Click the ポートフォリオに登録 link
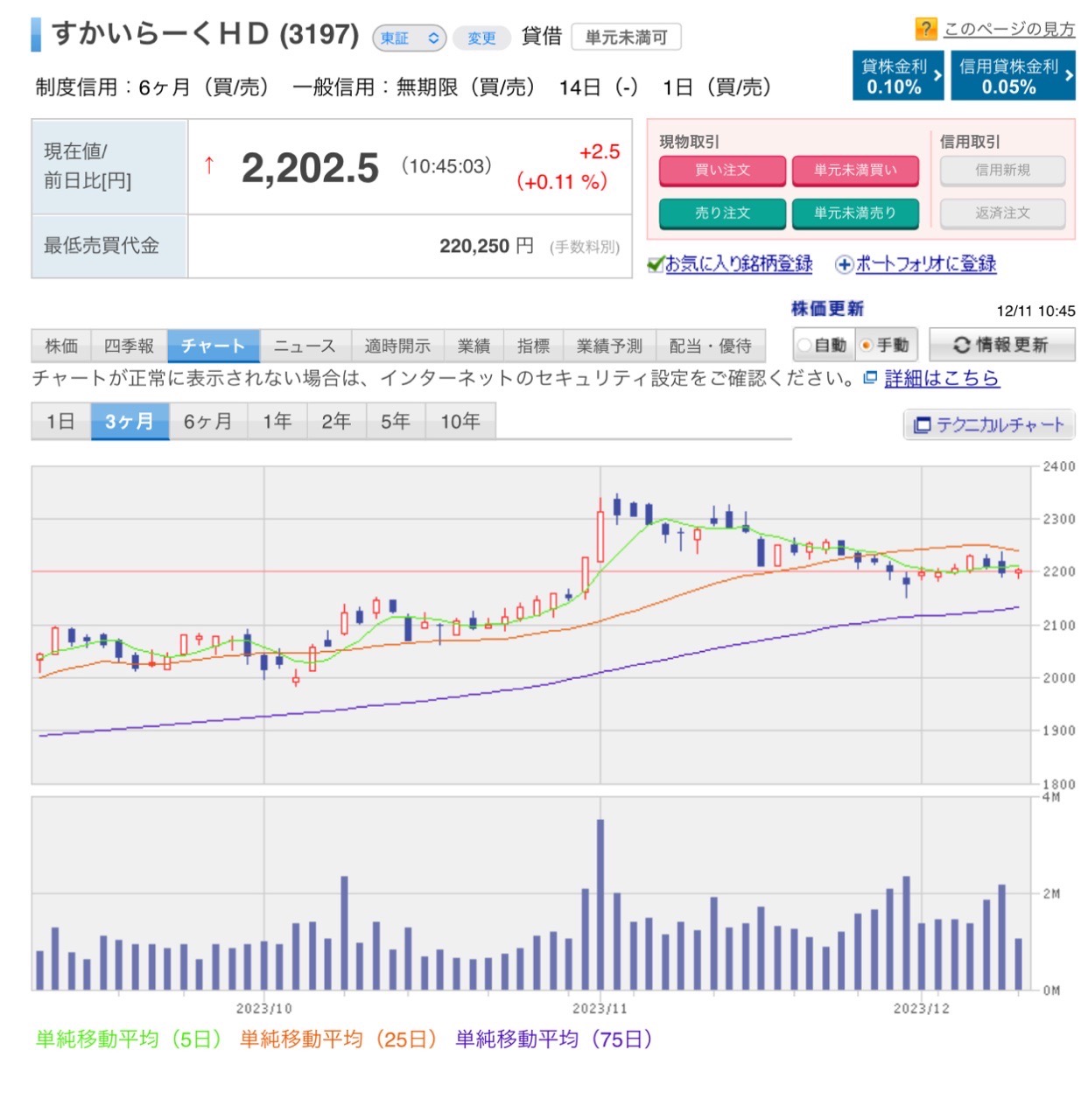This screenshot has width=1088, height=1120. 926,263
